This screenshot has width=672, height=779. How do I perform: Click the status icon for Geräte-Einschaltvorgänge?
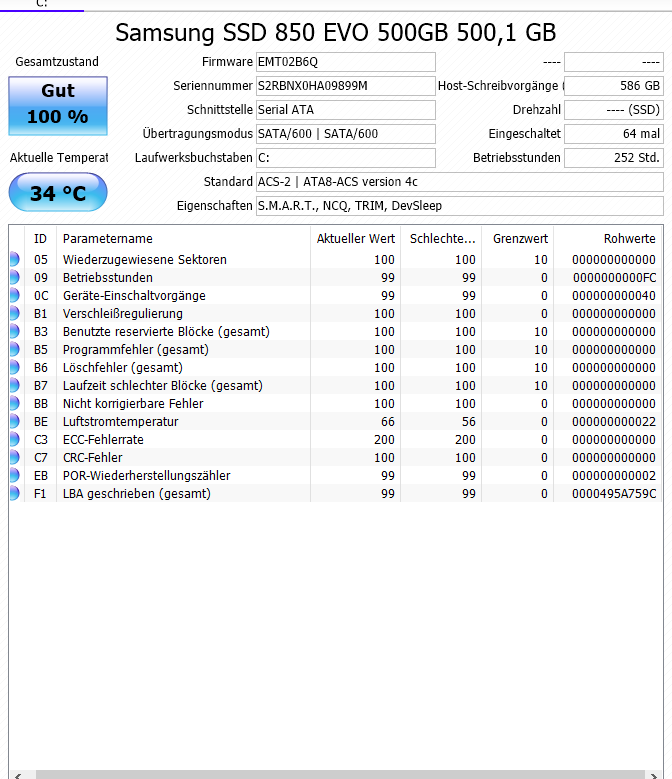pos(14,295)
